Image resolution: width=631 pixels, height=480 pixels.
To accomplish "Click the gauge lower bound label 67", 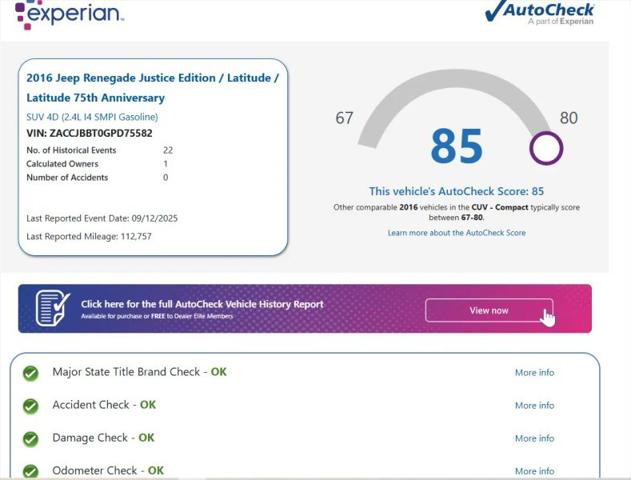I will coord(344,118).
